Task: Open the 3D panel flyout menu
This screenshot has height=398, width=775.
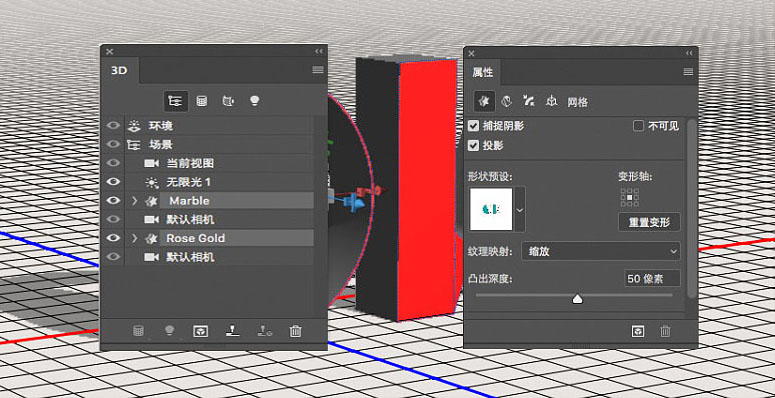Action: (318, 70)
